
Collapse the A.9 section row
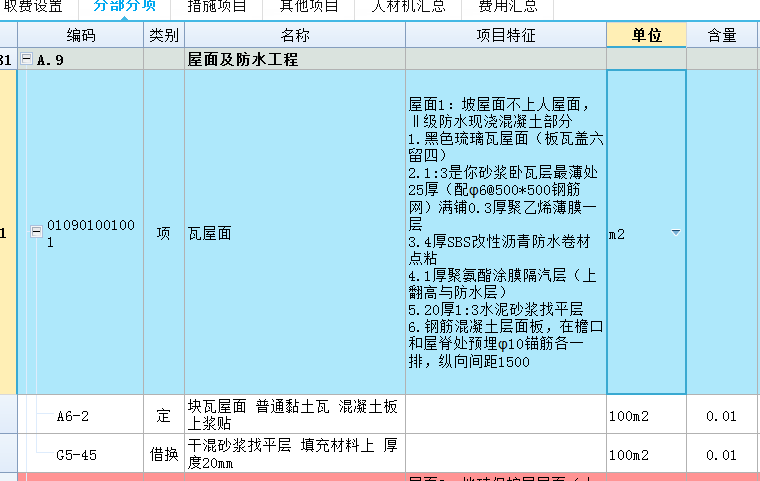coord(26,59)
